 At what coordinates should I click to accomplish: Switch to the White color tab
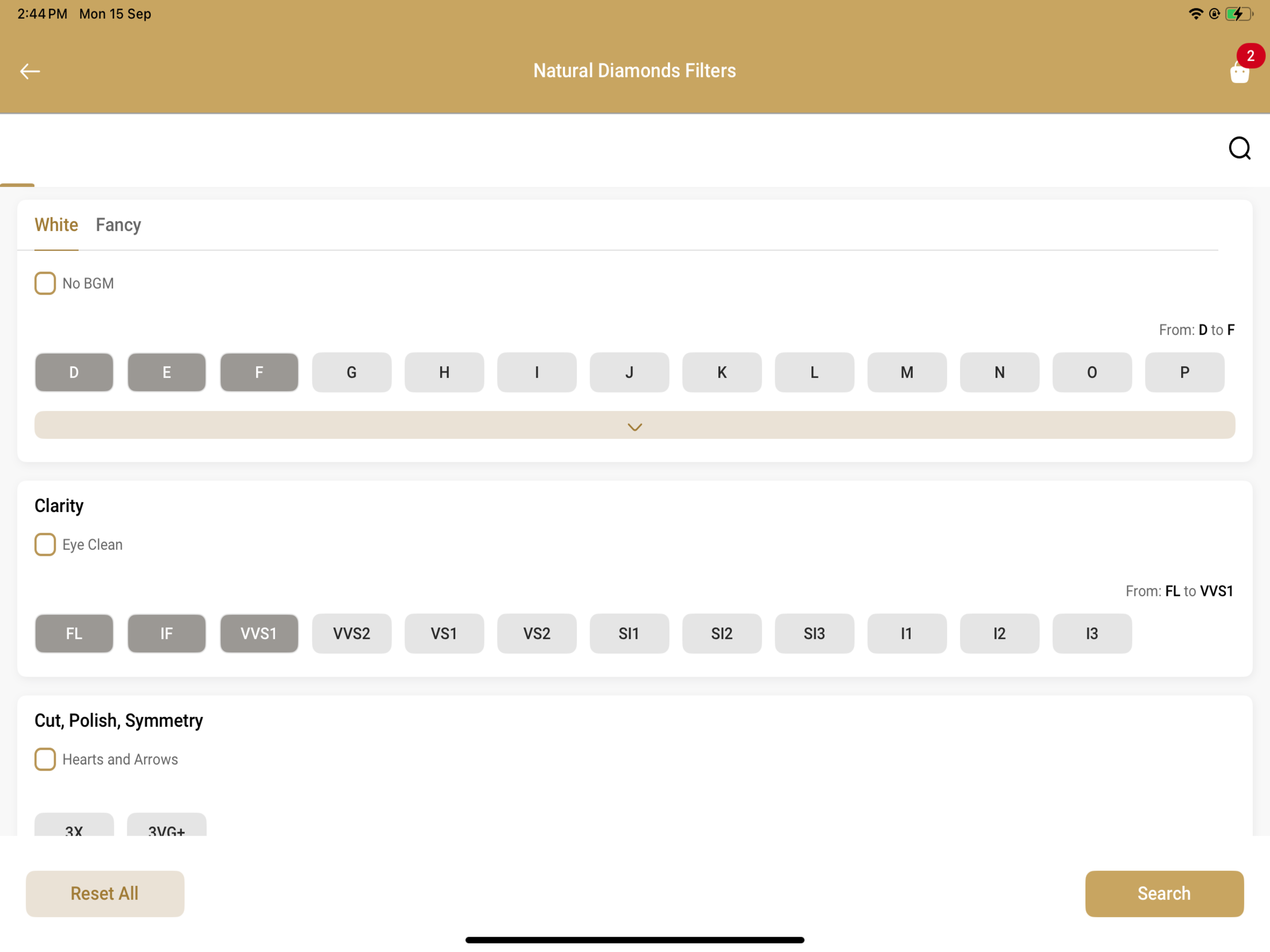click(56, 225)
